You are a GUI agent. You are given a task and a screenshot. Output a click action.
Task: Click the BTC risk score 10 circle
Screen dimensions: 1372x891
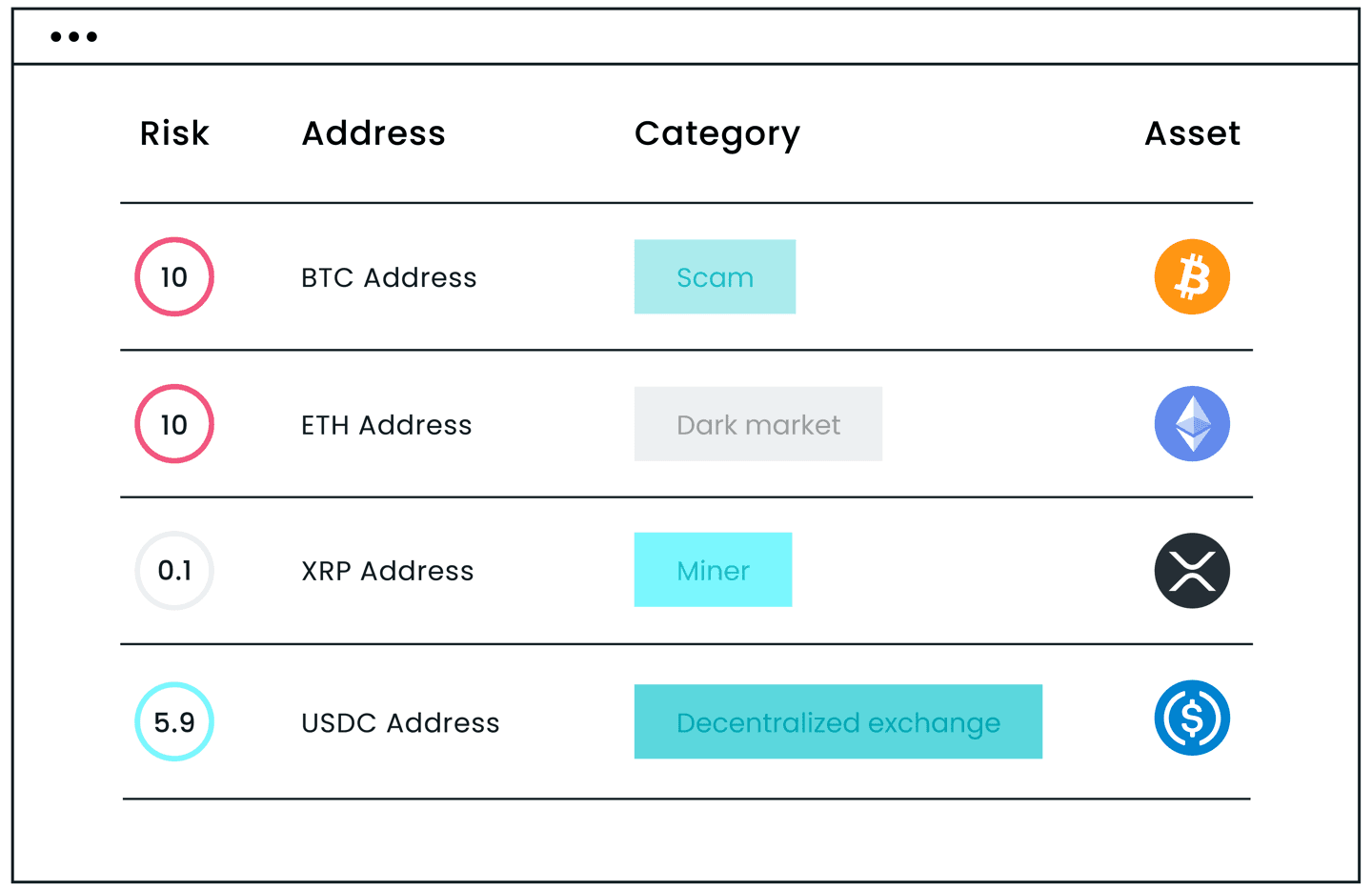coord(174,277)
